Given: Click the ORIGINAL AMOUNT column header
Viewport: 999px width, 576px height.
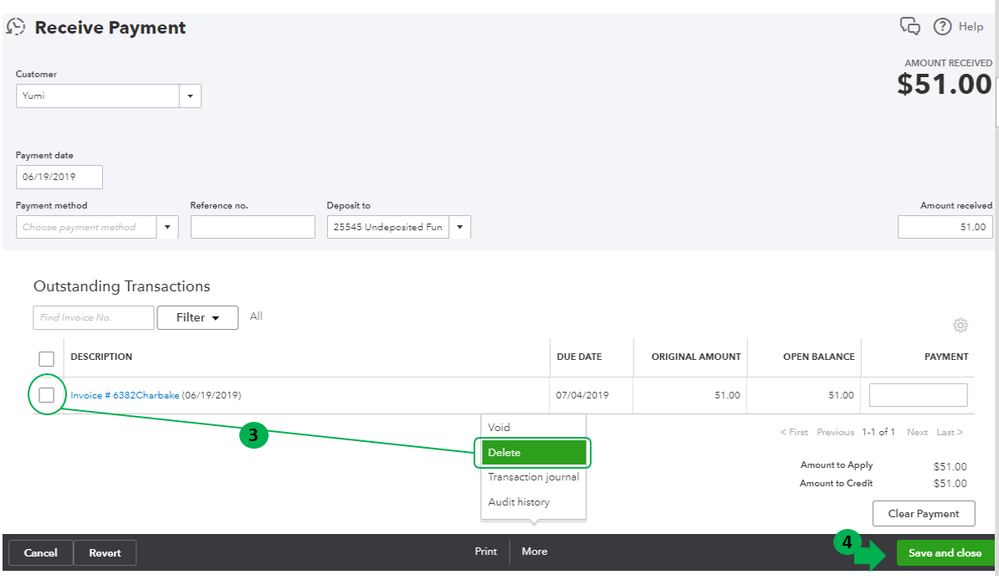Looking at the screenshot, I should (x=696, y=357).
